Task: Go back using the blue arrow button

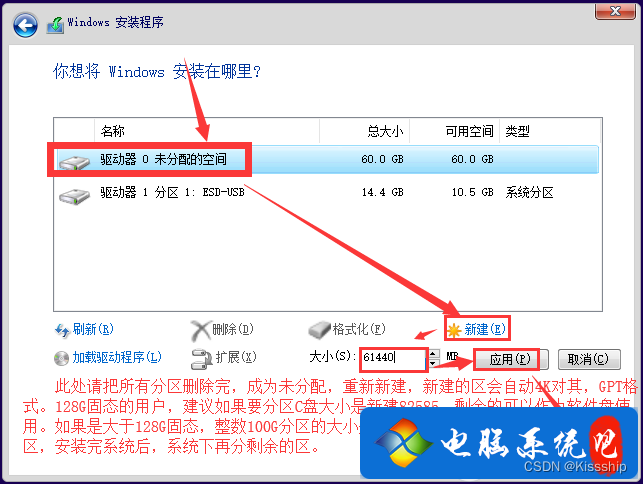Action: click(x=25, y=25)
